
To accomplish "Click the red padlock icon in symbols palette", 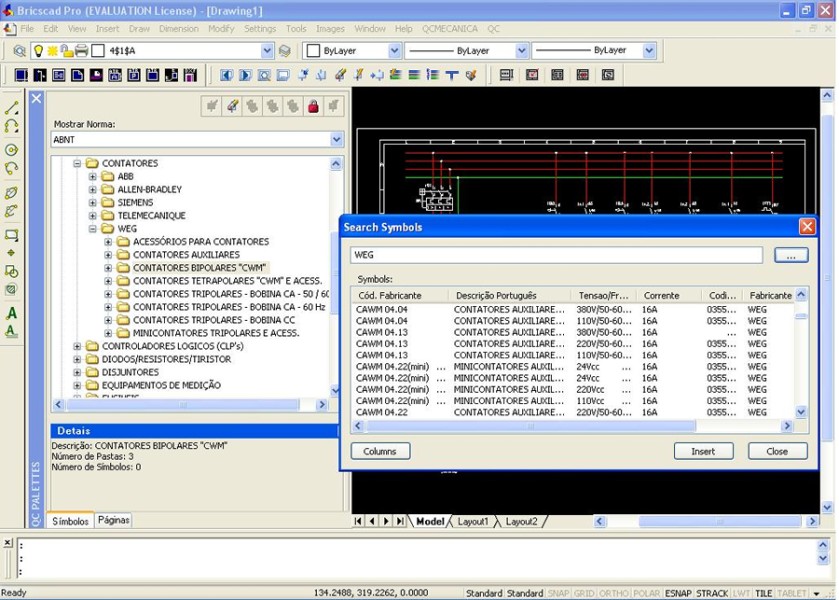I will point(314,106).
